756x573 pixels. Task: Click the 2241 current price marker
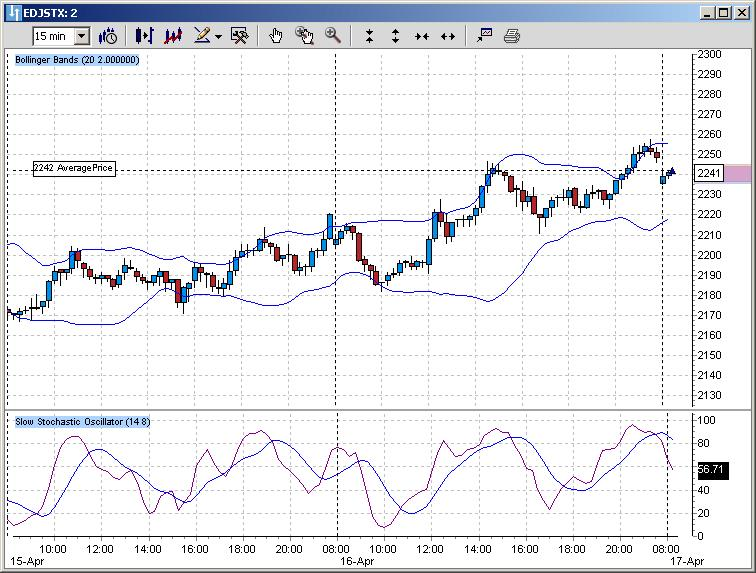click(x=709, y=173)
